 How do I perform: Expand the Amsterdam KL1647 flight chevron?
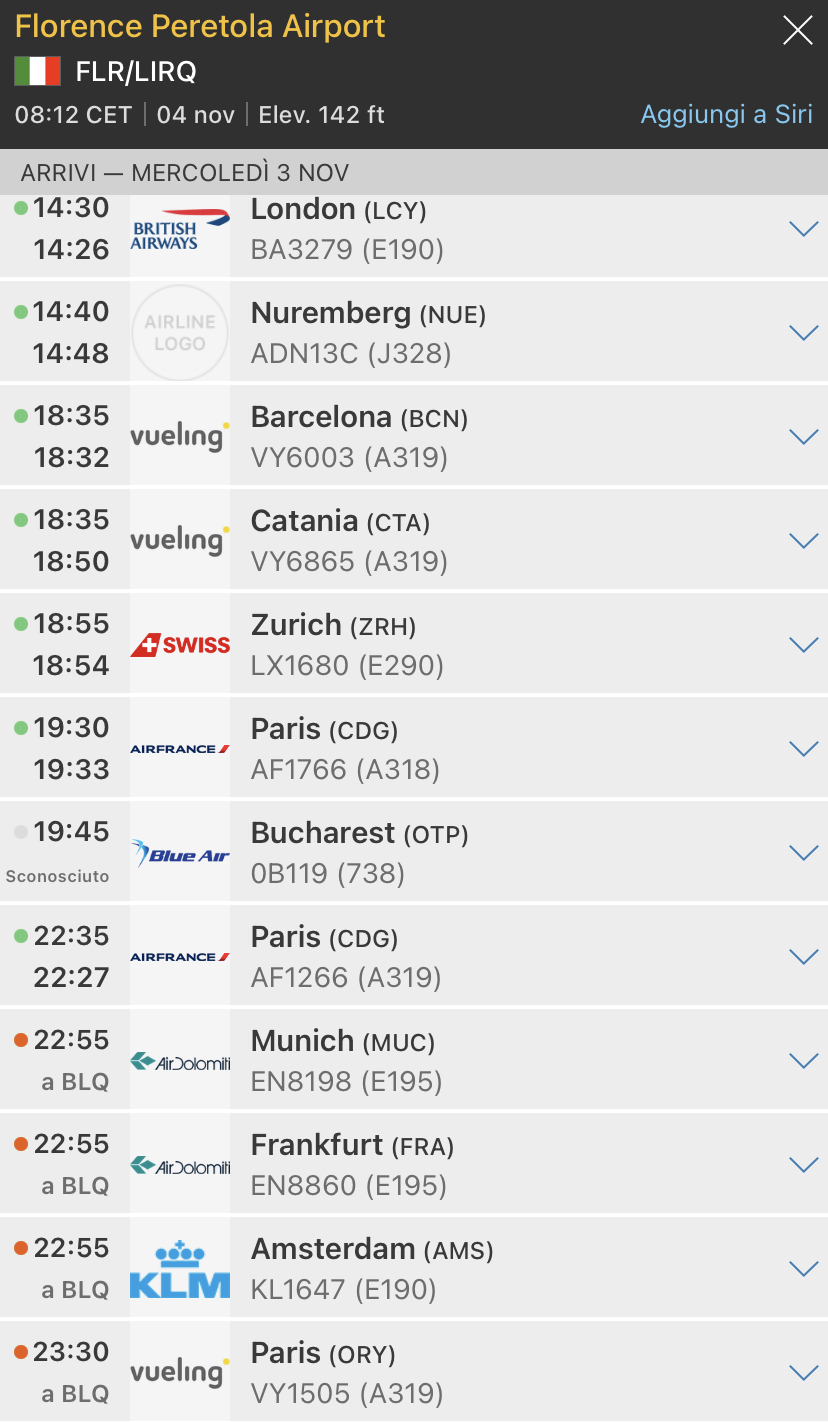803,1269
